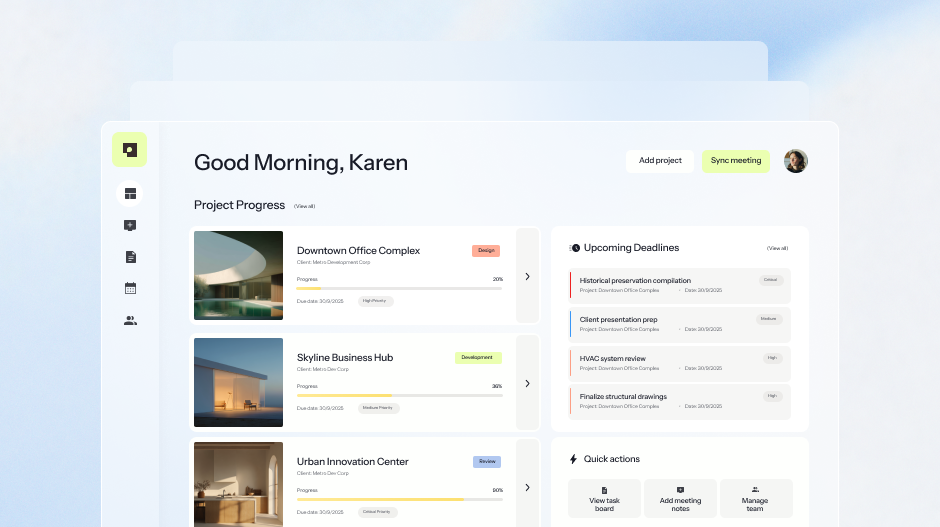This screenshot has width=940, height=527.
Task: Open the Urban Innovation Center thumbnail image
Action: [239, 484]
